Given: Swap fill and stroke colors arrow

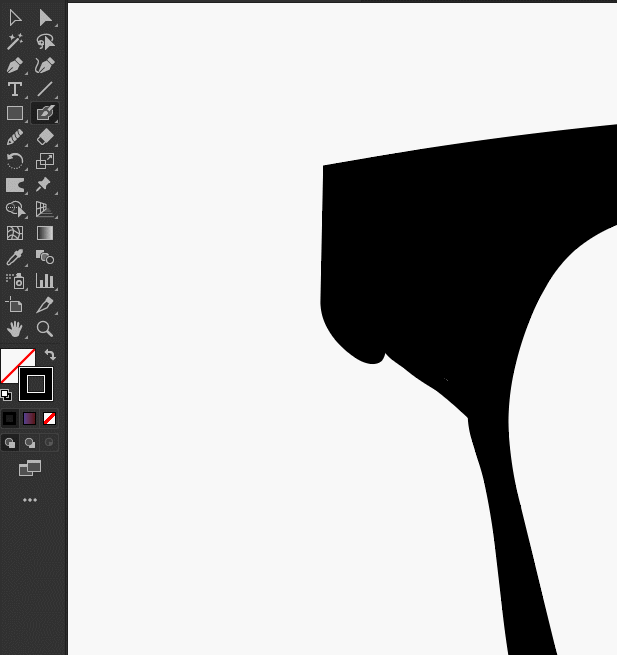Looking at the screenshot, I should (50, 355).
